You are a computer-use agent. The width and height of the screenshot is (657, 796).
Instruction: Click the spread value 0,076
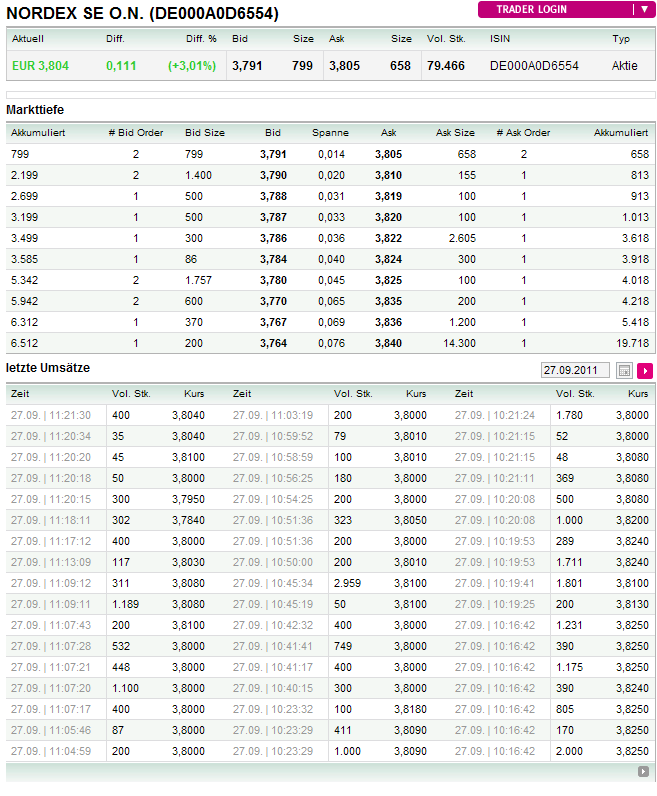pos(331,343)
